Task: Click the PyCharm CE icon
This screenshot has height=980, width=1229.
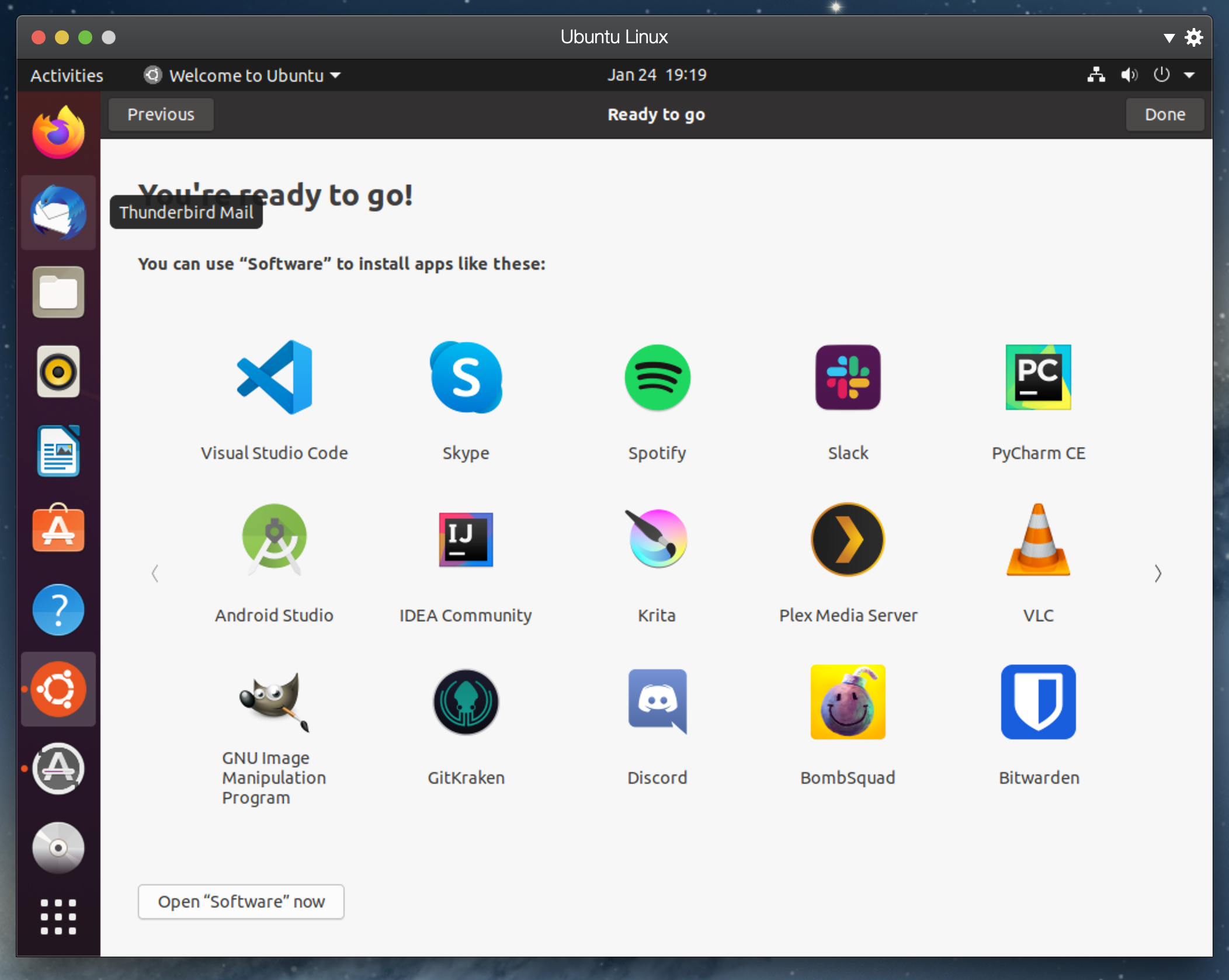Action: pyautogui.click(x=1038, y=378)
